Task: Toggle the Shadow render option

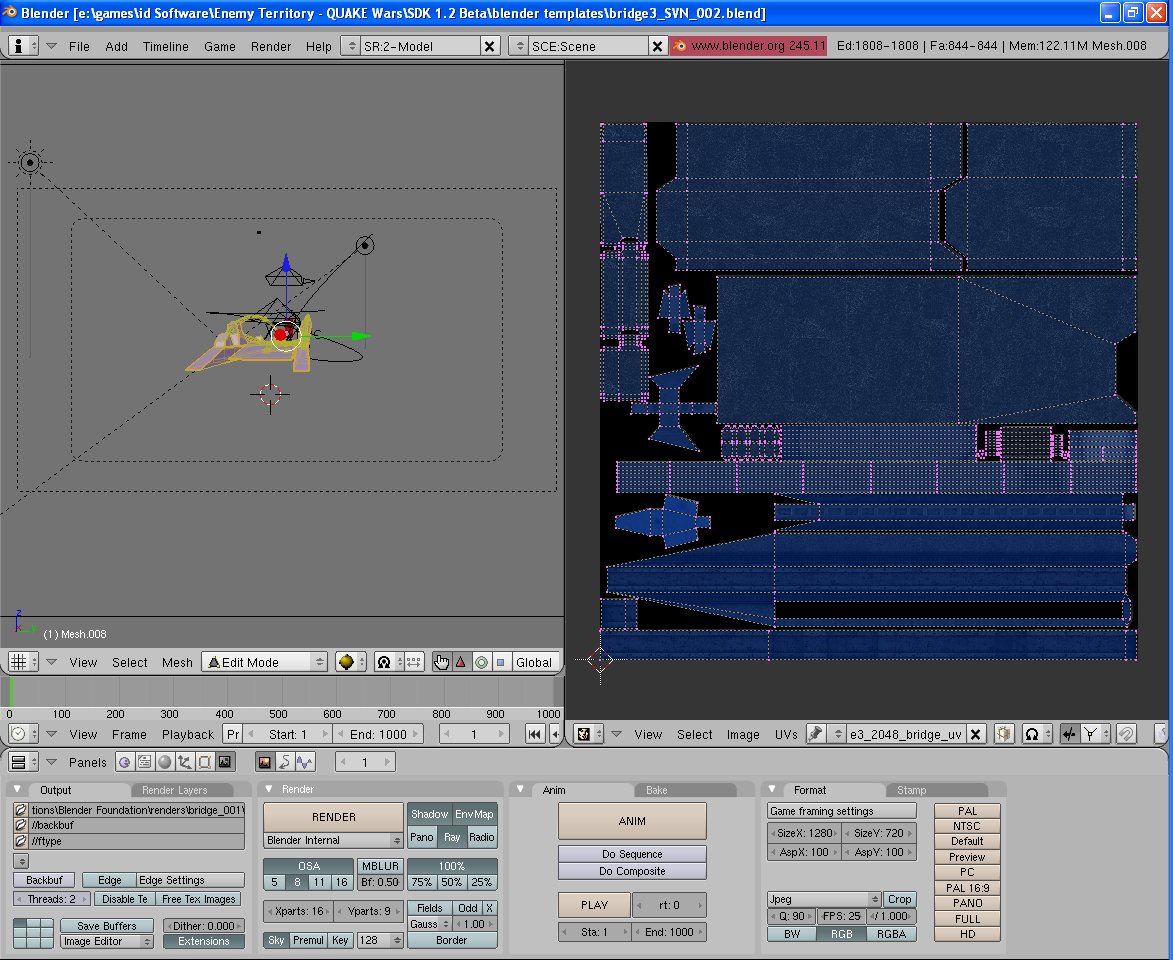Action: 429,814
